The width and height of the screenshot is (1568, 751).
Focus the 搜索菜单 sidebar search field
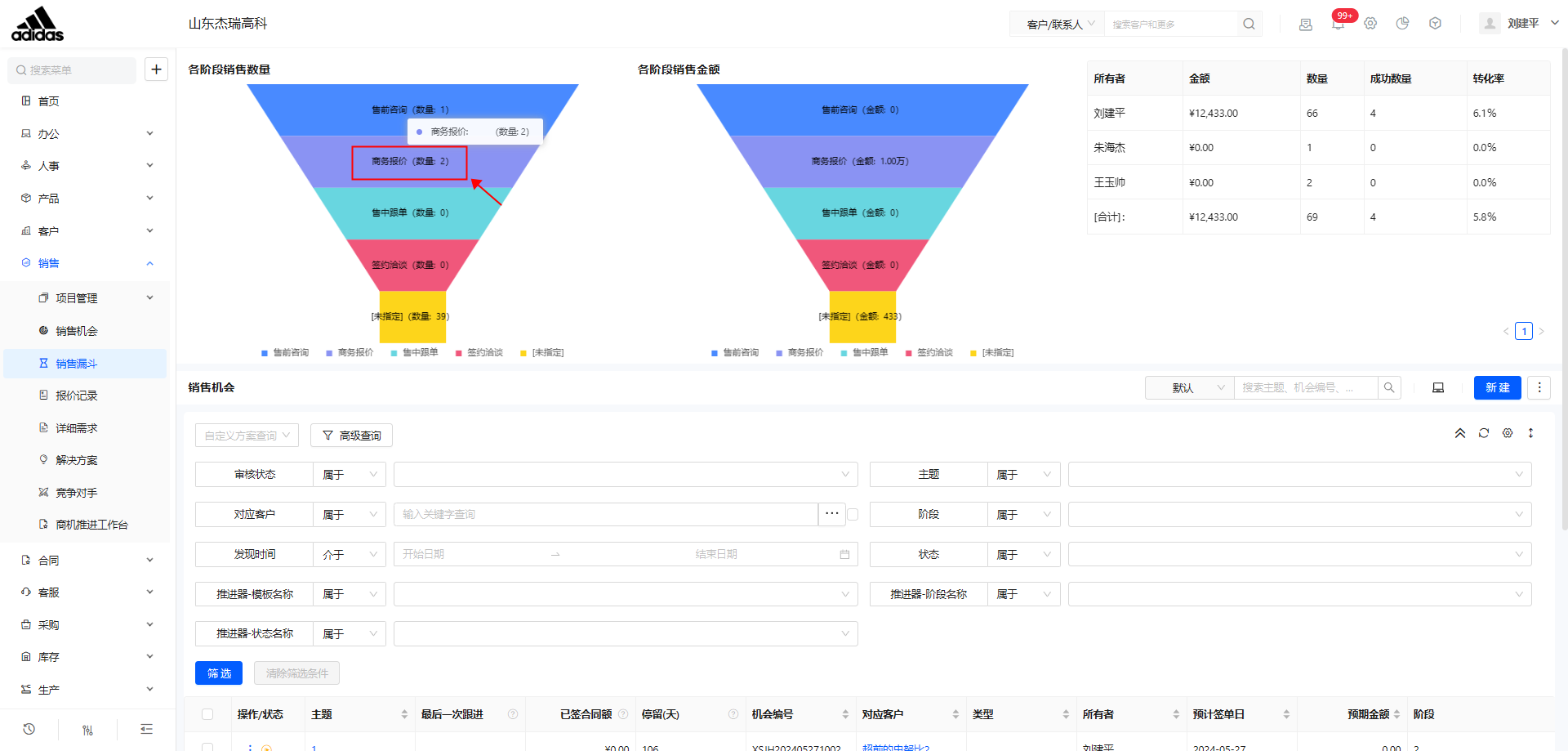coord(72,70)
